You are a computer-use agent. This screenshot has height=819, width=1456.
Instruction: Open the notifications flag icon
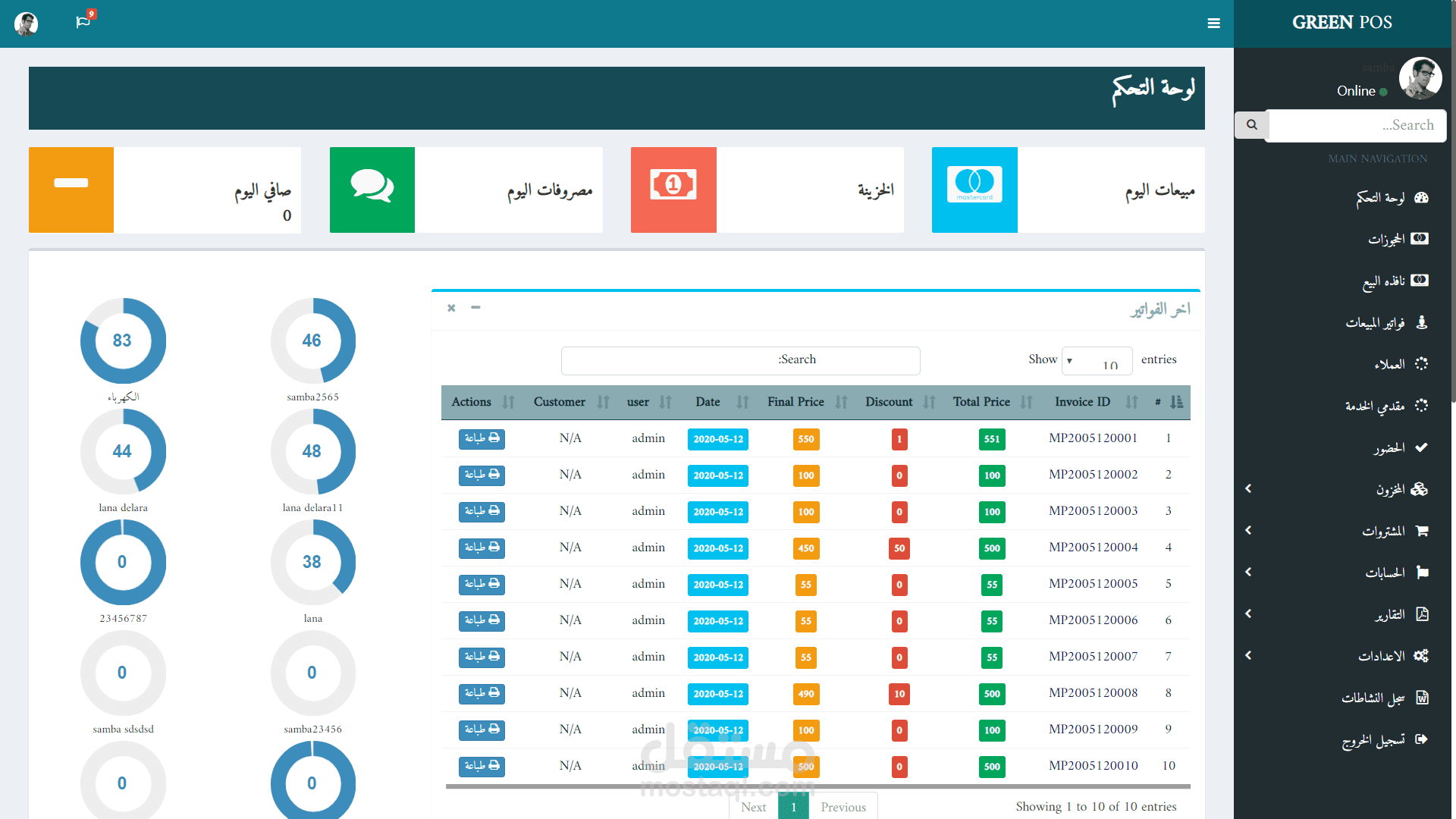pyautogui.click(x=83, y=22)
